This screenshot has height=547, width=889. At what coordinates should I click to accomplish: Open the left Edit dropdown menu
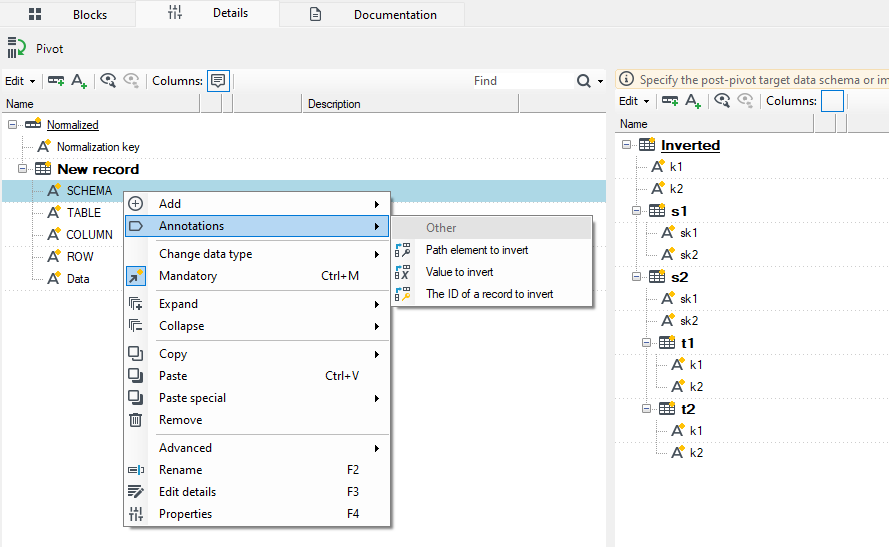tap(20, 81)
